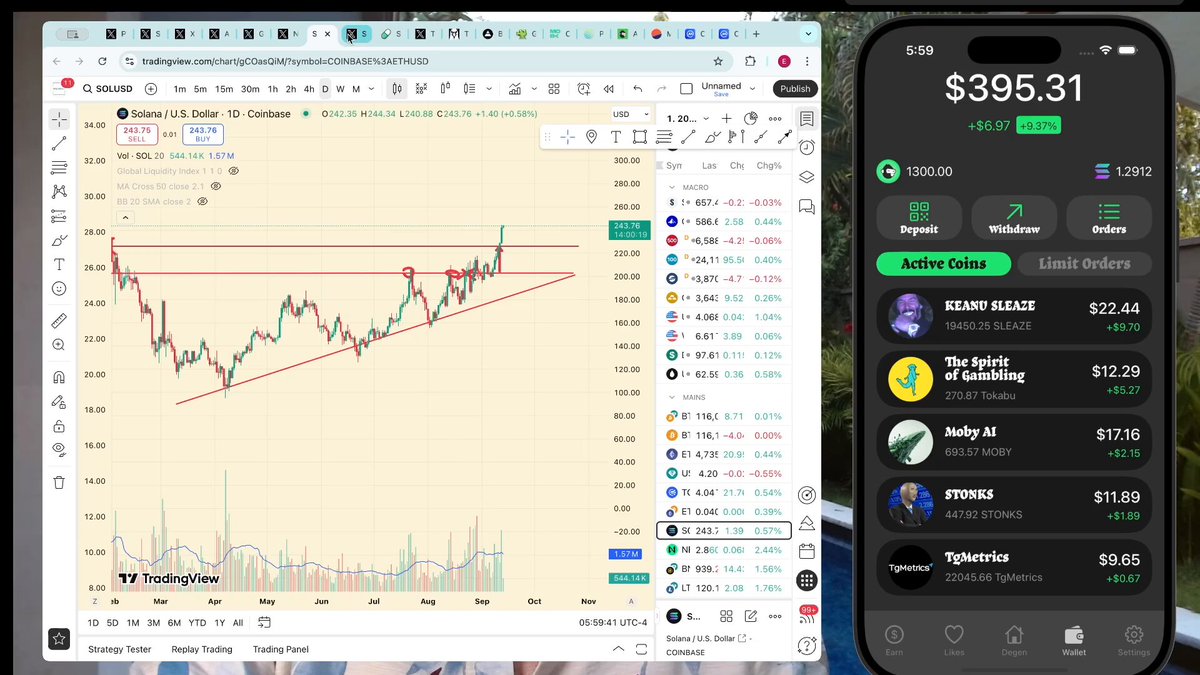
Task: Tap Withdraw button in phone wallet
Action: tap(1014, 217)
